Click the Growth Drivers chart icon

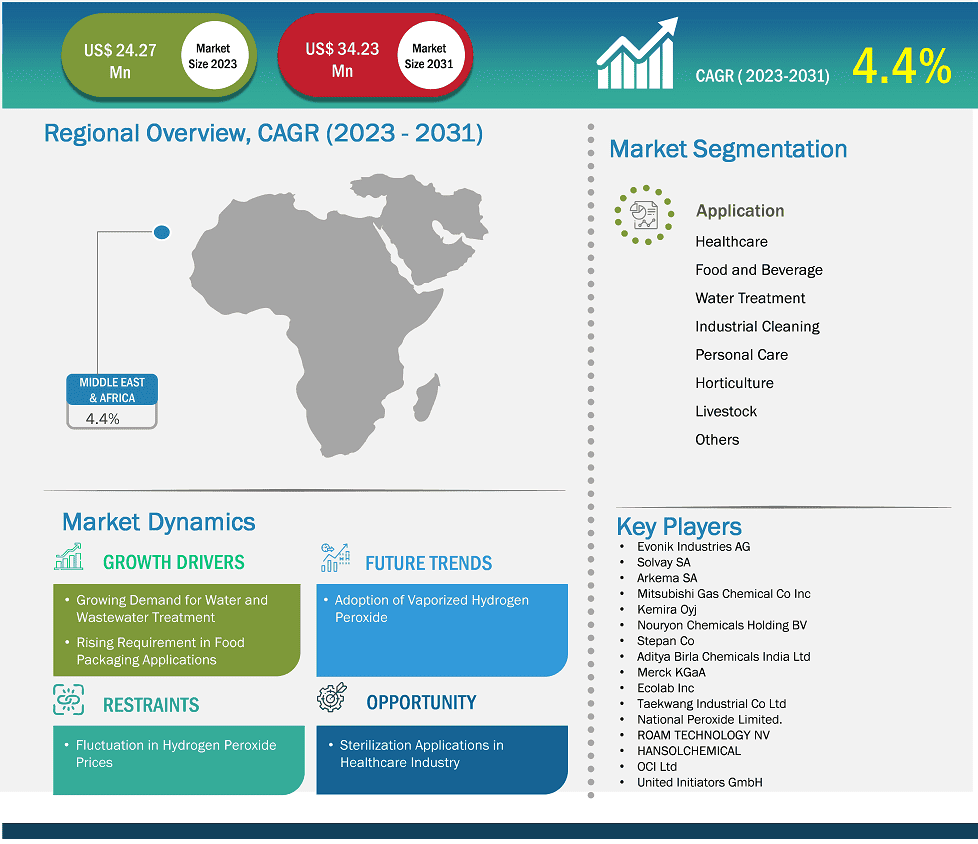(x=69, y=558)
